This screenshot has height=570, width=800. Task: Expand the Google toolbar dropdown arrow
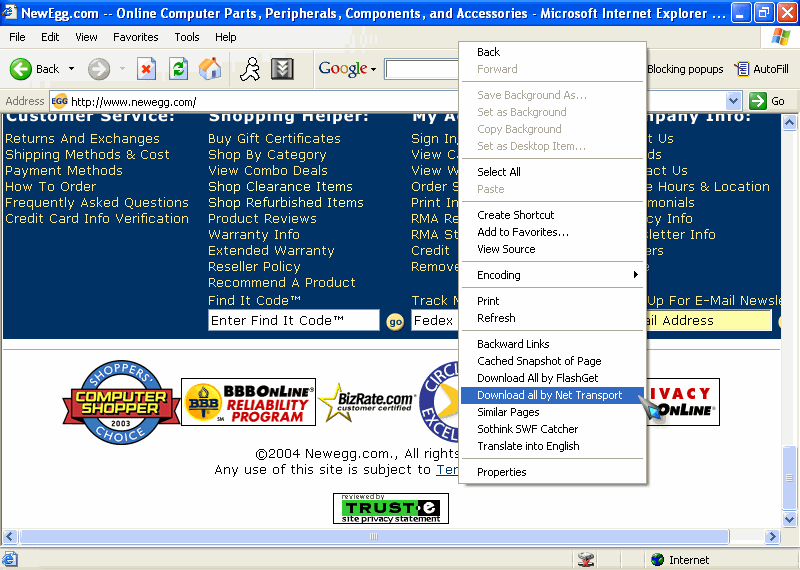[373, 69]
